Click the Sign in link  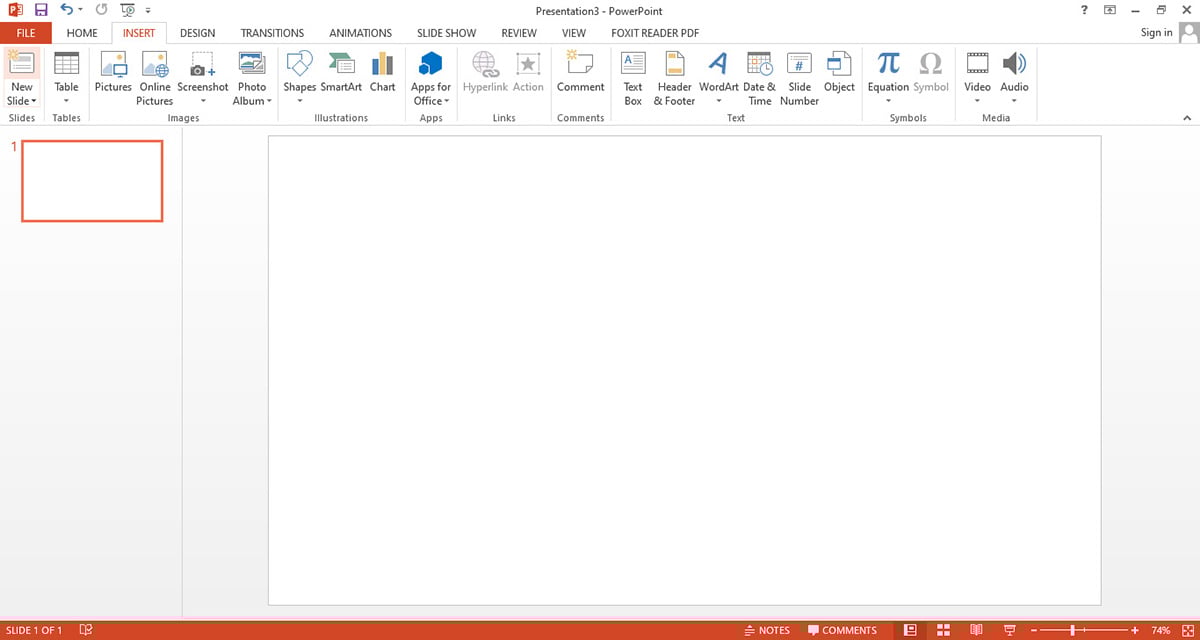[1156, 33]
